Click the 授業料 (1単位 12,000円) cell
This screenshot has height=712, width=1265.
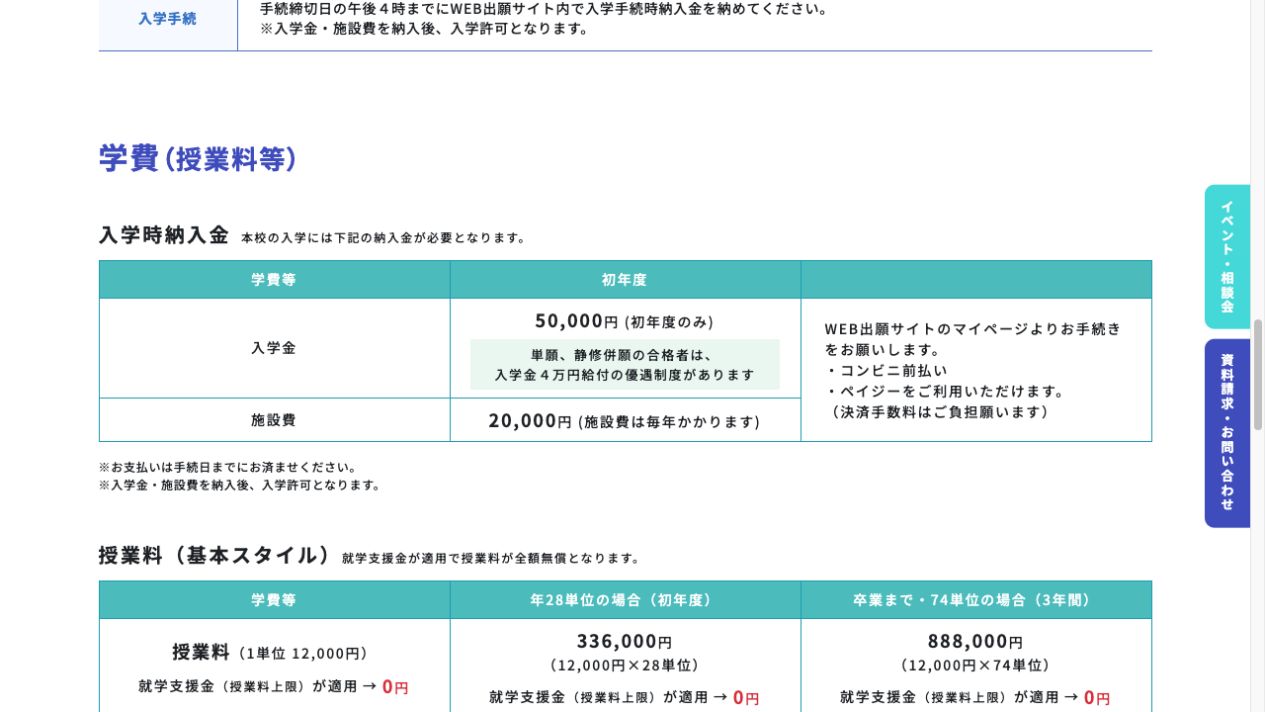[x=274, y=652]
